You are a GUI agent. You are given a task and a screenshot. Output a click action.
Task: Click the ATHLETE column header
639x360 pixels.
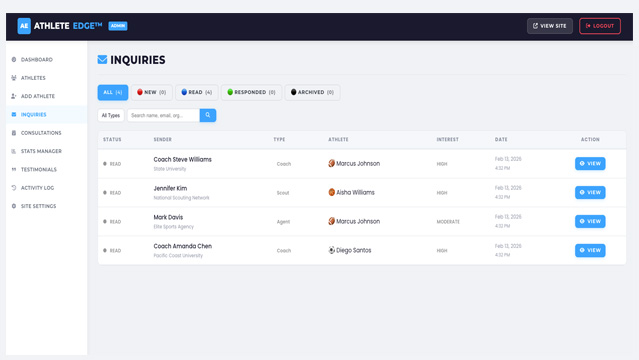[338, 139]
